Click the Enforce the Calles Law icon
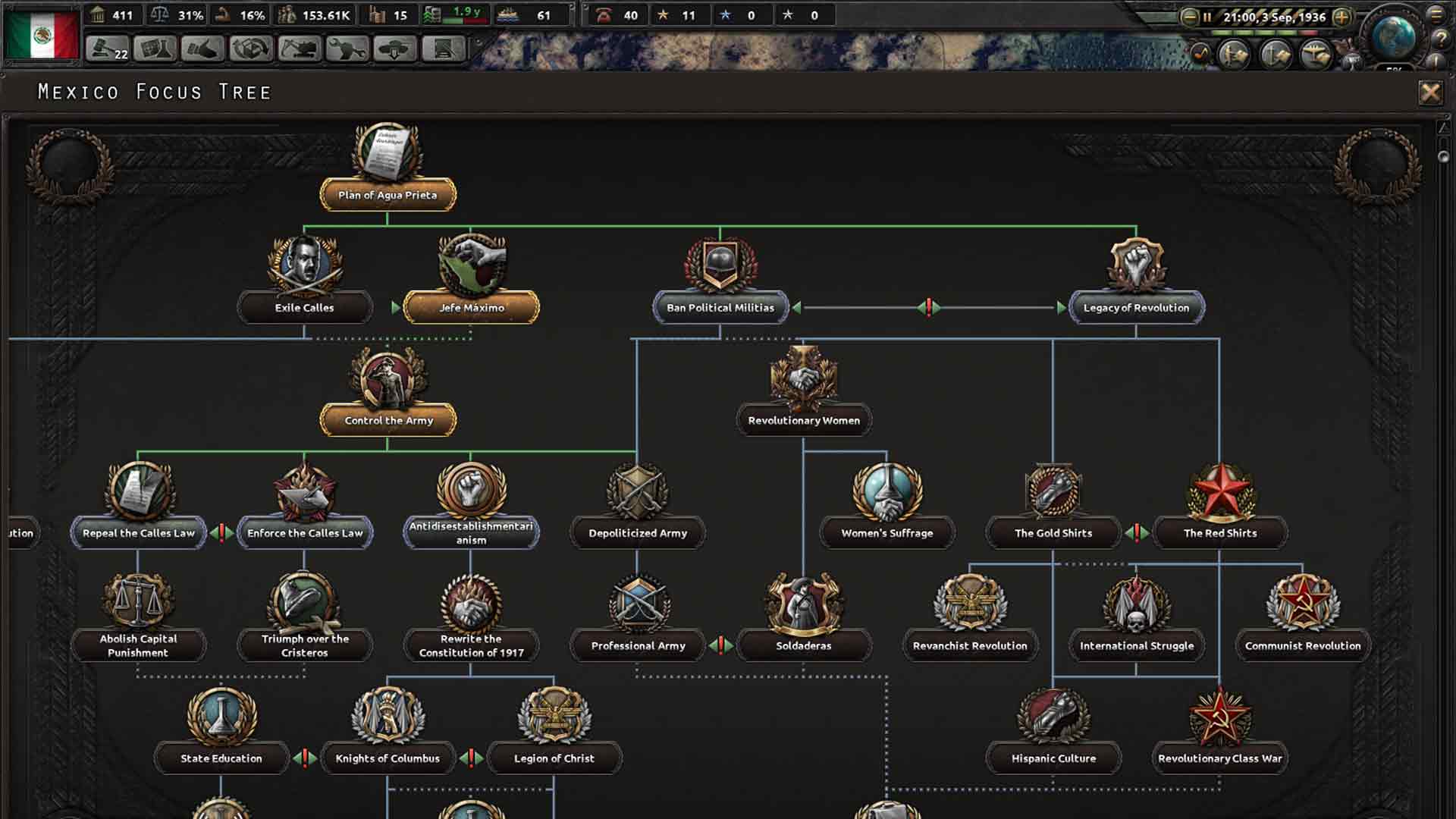Image resolution: width=1456 pixels, height=819 pixels. click(305, 493)
